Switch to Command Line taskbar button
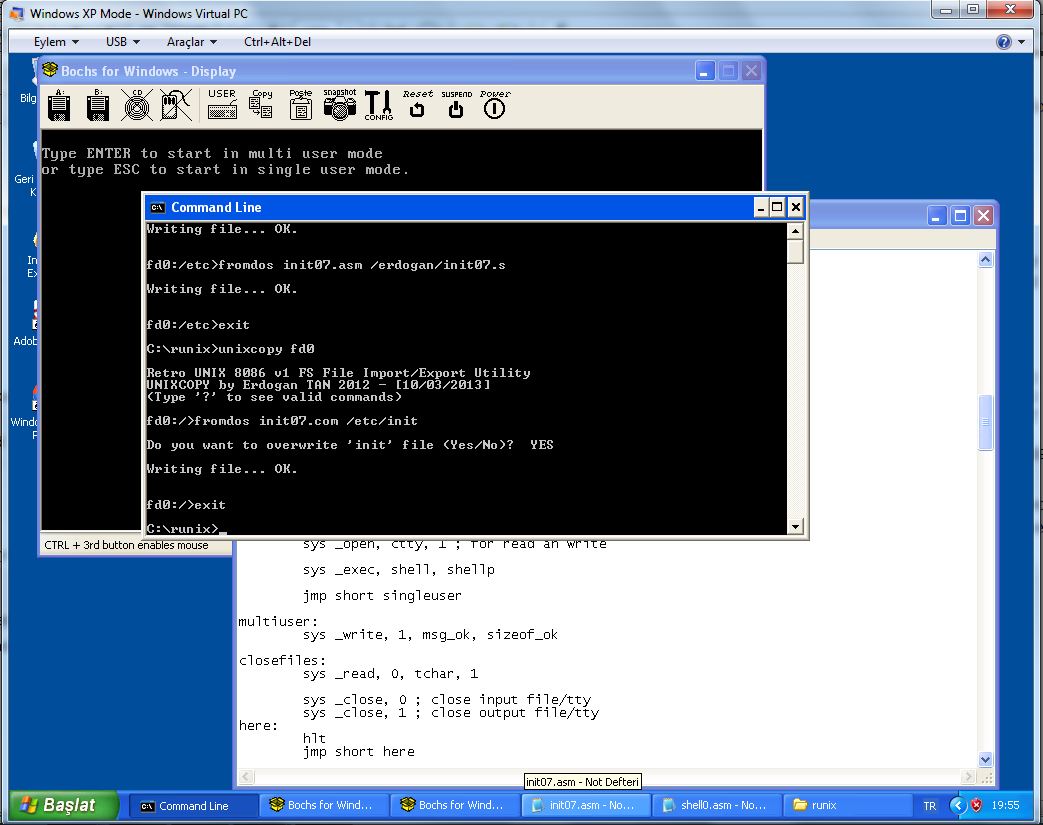Screen dimensions: 1043x825 (192, 806)
